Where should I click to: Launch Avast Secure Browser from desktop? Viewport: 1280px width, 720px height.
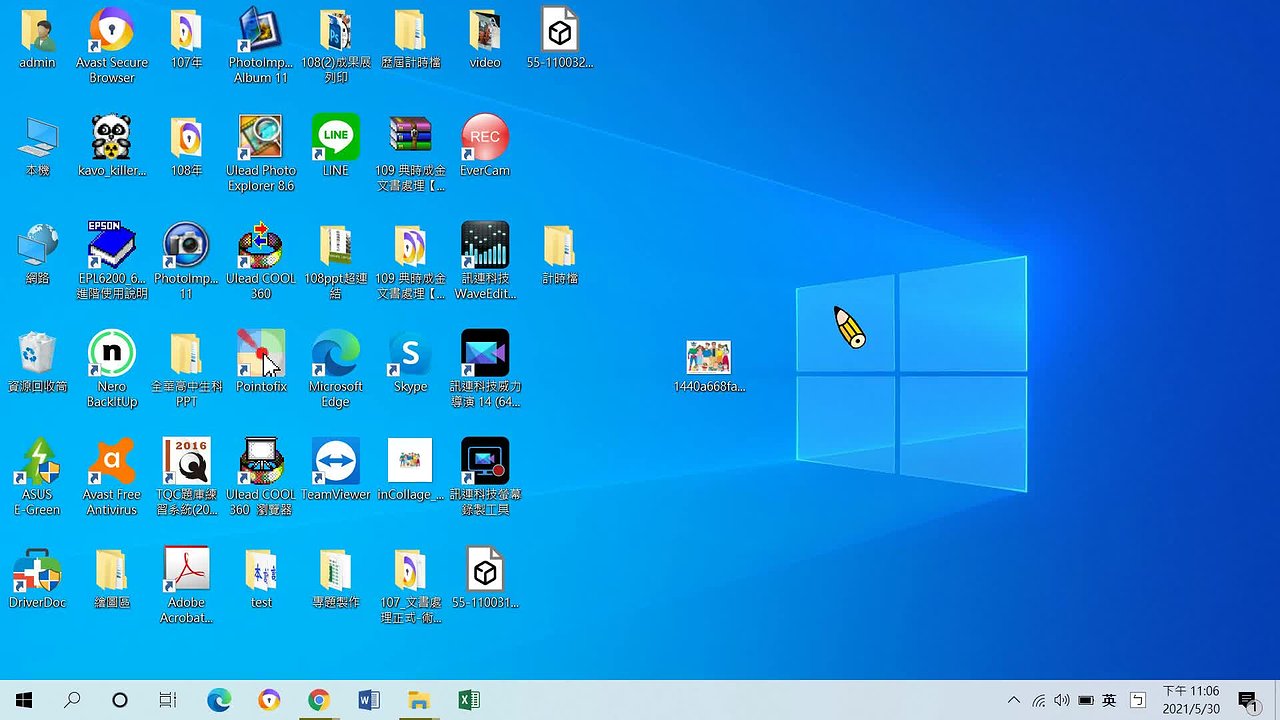pyautogui.click(x=112, y=32)
